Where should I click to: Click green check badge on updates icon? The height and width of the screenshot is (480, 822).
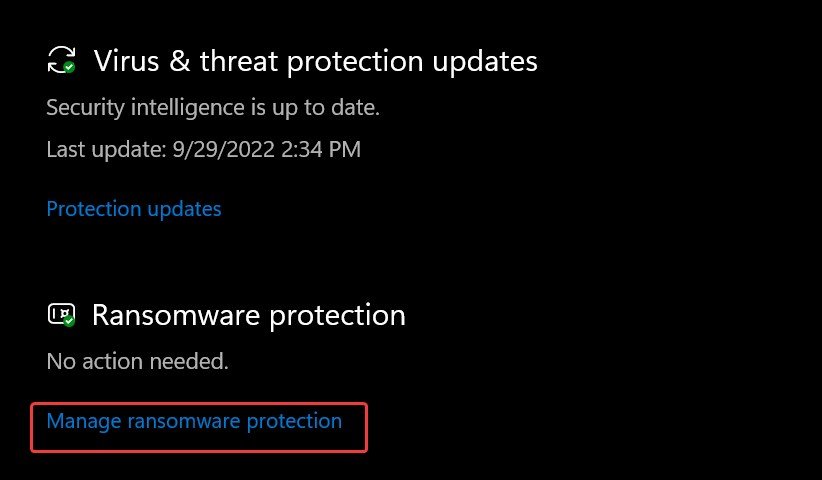click(x=69, y=67)
